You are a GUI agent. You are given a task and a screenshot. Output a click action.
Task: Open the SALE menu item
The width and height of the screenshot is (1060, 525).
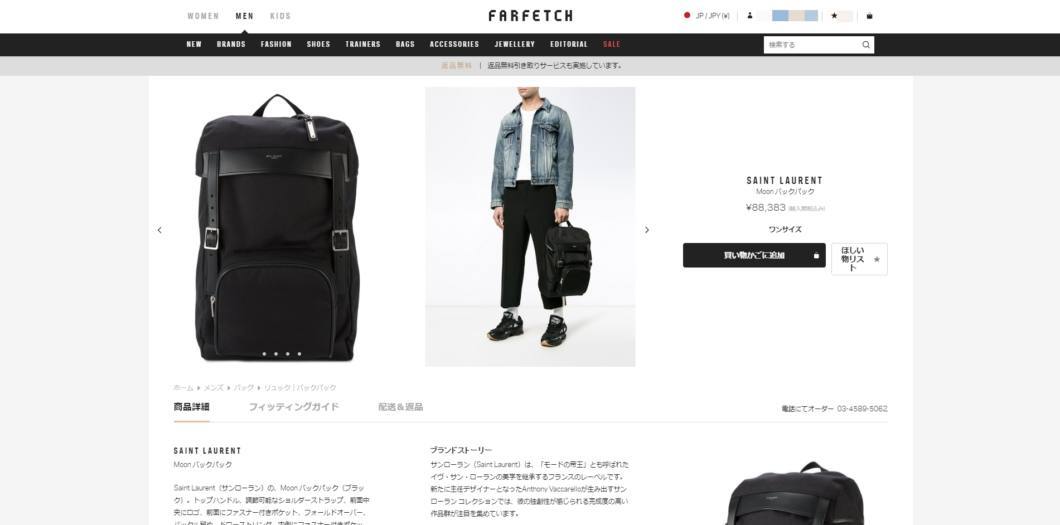point(611,44)
